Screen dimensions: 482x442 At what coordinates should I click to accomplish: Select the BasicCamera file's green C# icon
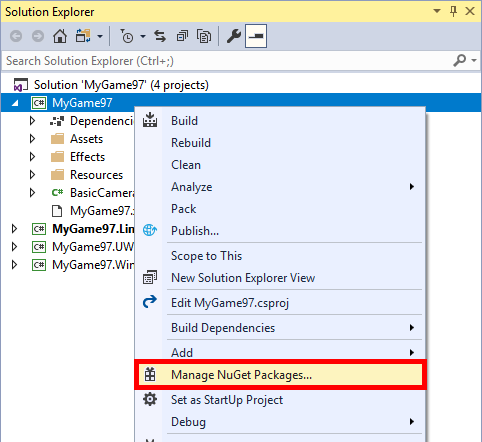(x=57, y=193)
